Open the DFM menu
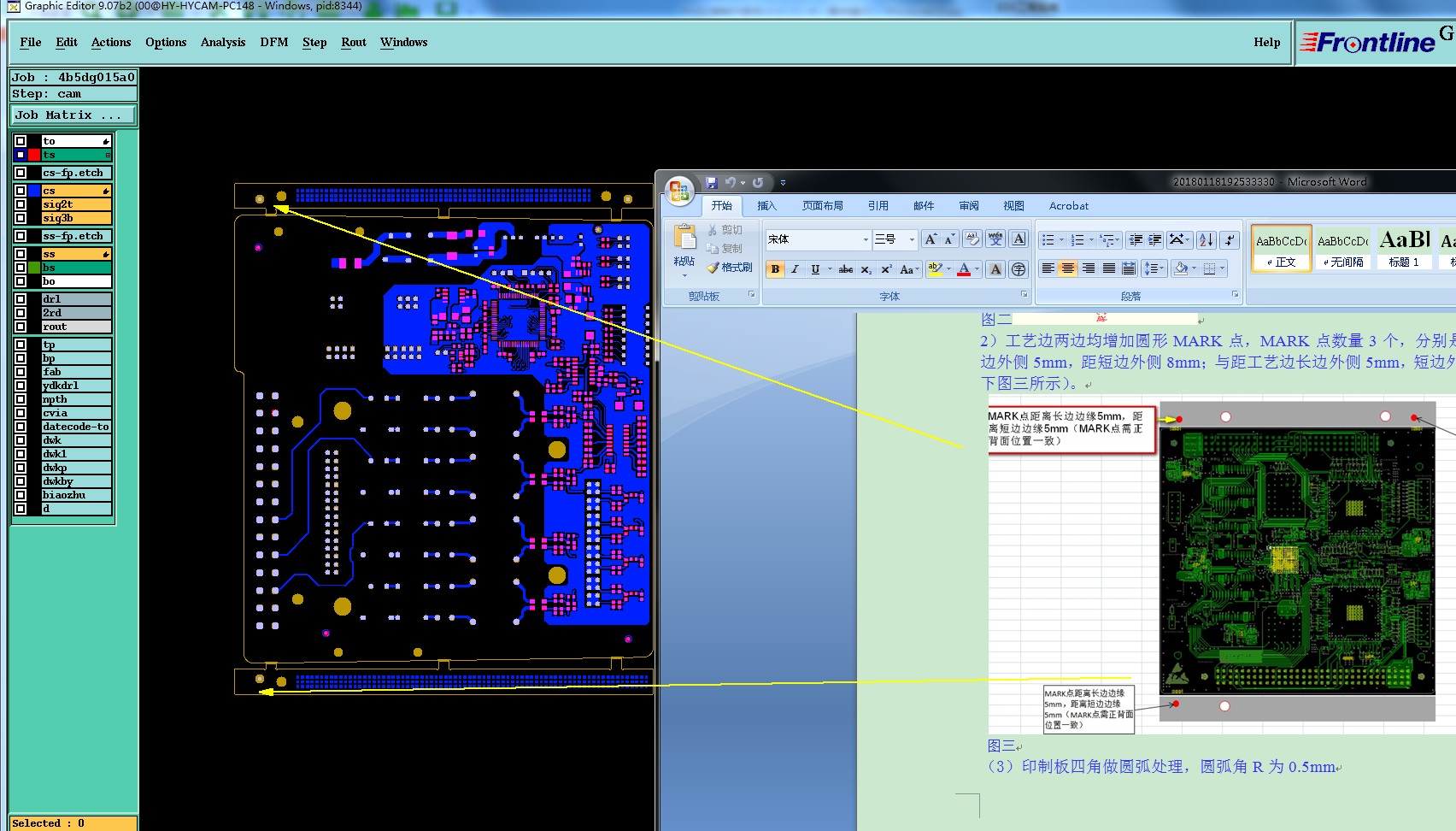The image size is (1456, 831). point(273,42)
